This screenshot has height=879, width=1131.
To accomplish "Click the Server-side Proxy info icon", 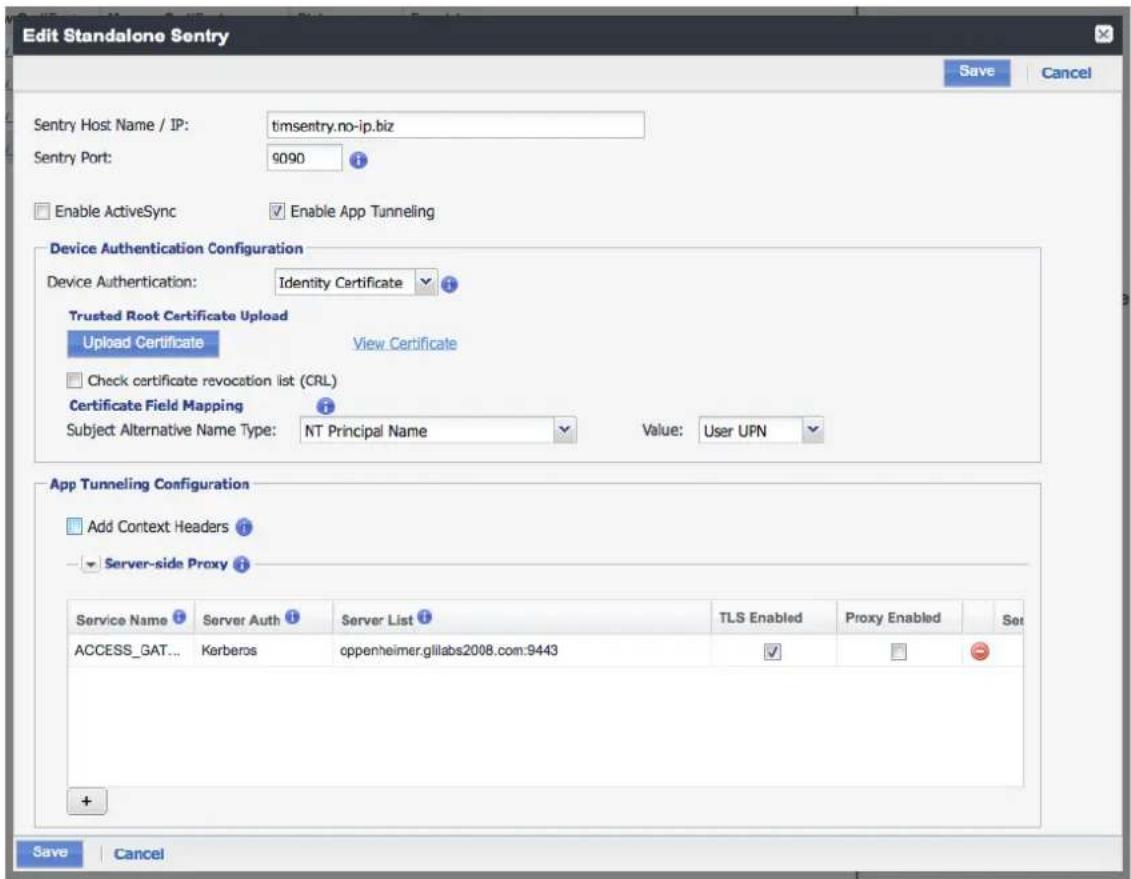I will (x=242, y=564).
